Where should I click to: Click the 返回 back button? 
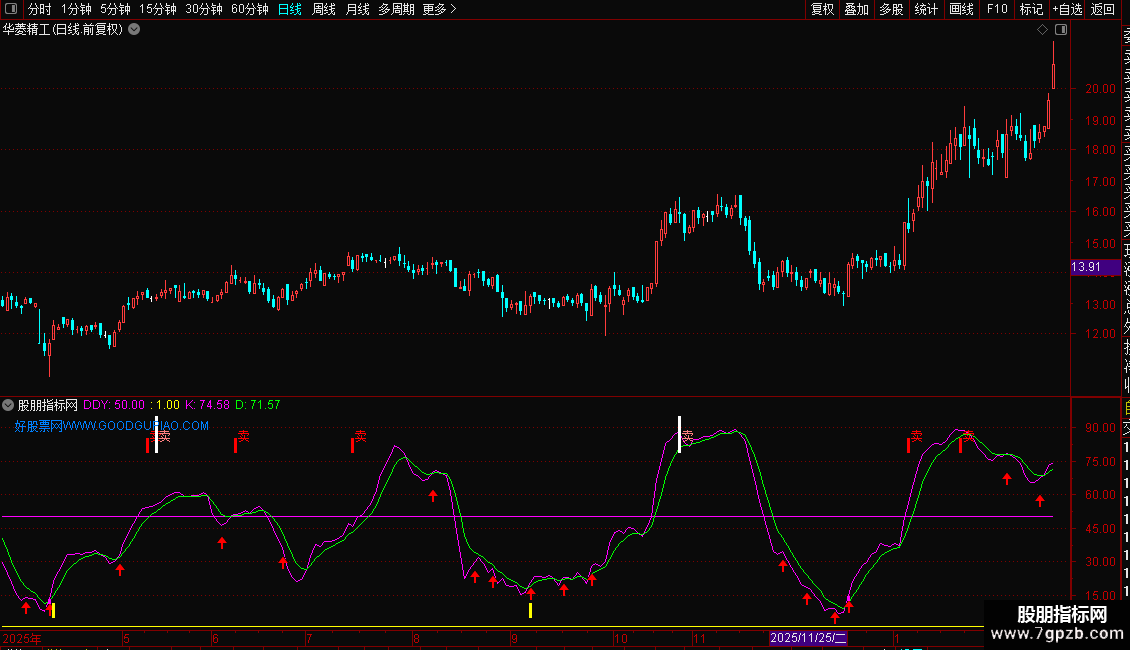[1103, 9]
